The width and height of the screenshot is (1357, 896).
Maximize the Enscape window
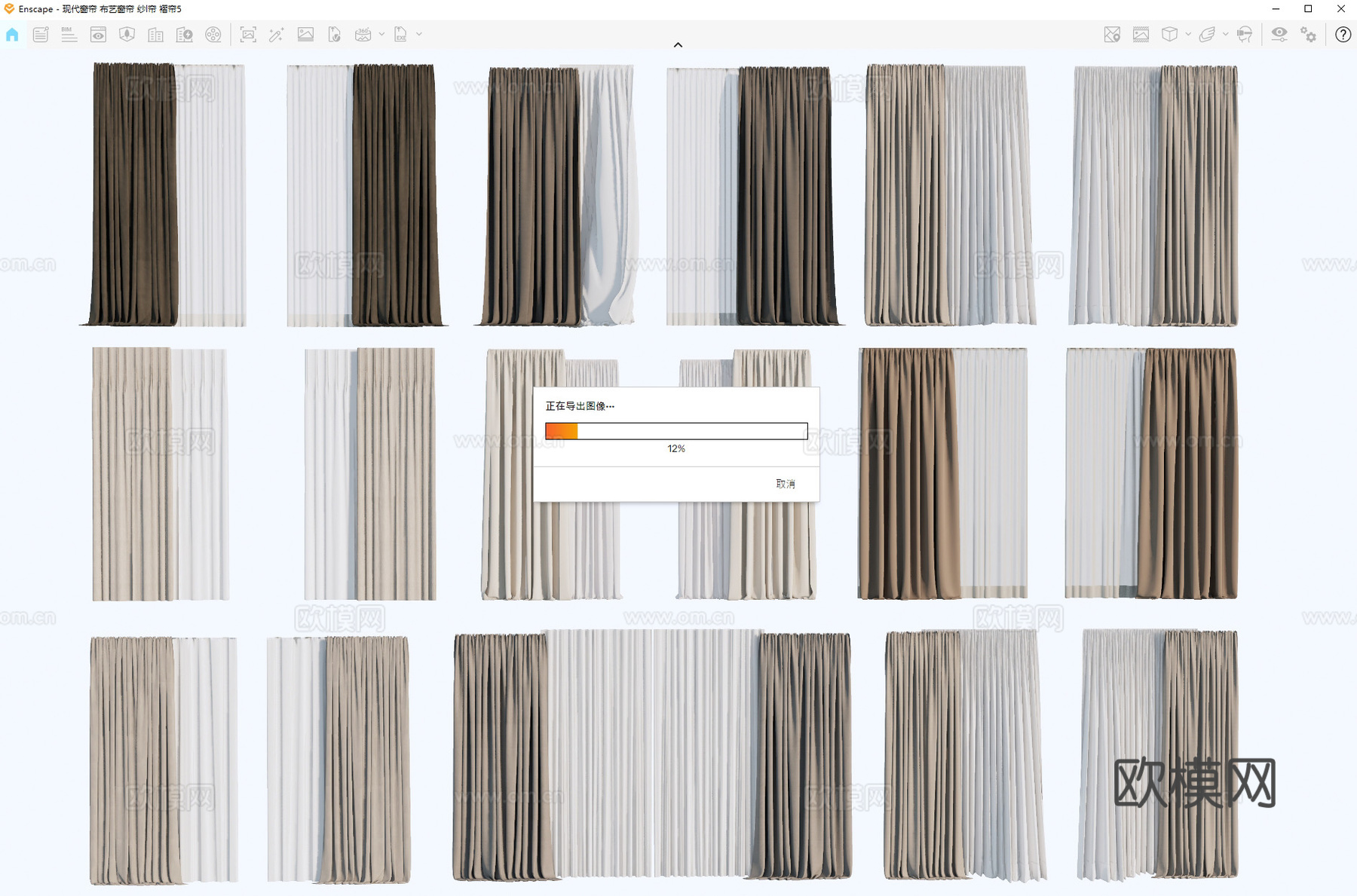tap(1308, 9)
